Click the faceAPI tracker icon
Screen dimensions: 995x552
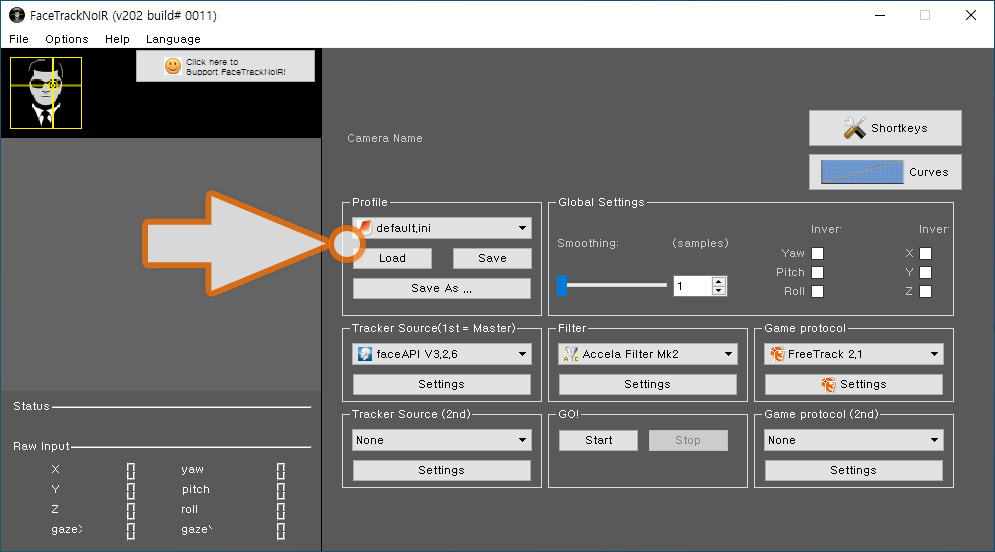tap(364, 354)
